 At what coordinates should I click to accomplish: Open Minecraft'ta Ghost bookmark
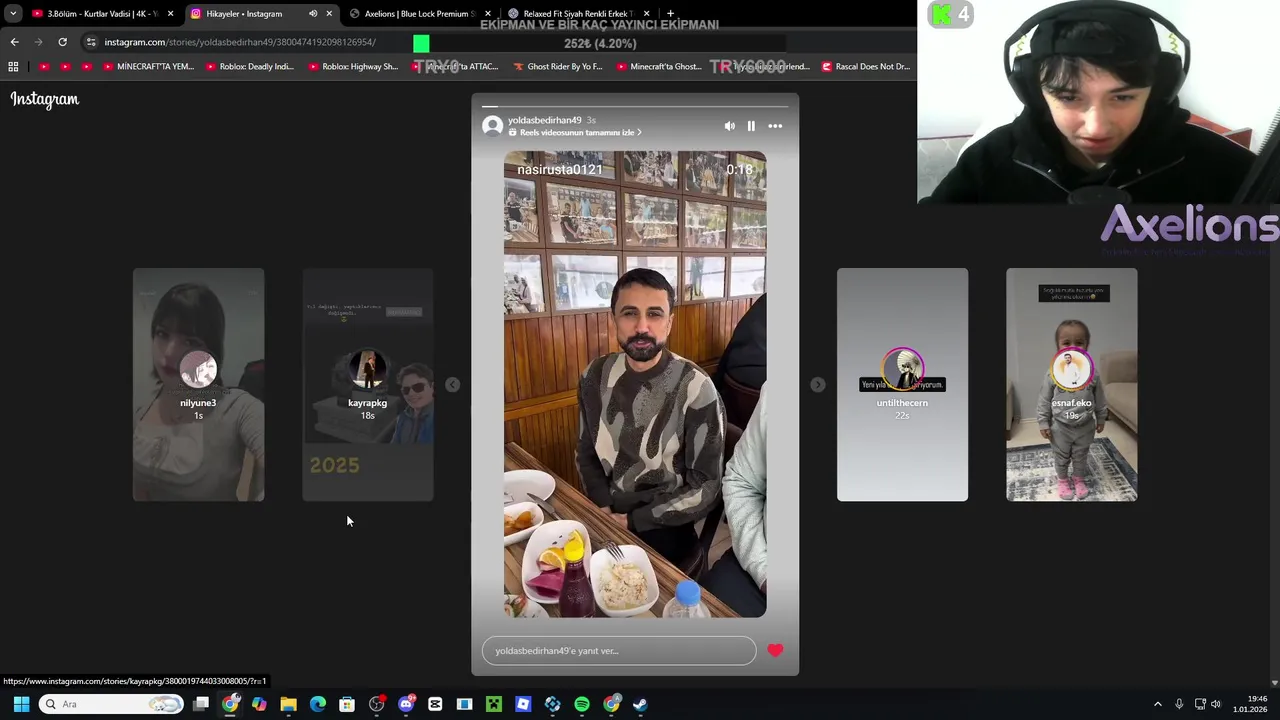pyautogui.click(x=659, y=66)
